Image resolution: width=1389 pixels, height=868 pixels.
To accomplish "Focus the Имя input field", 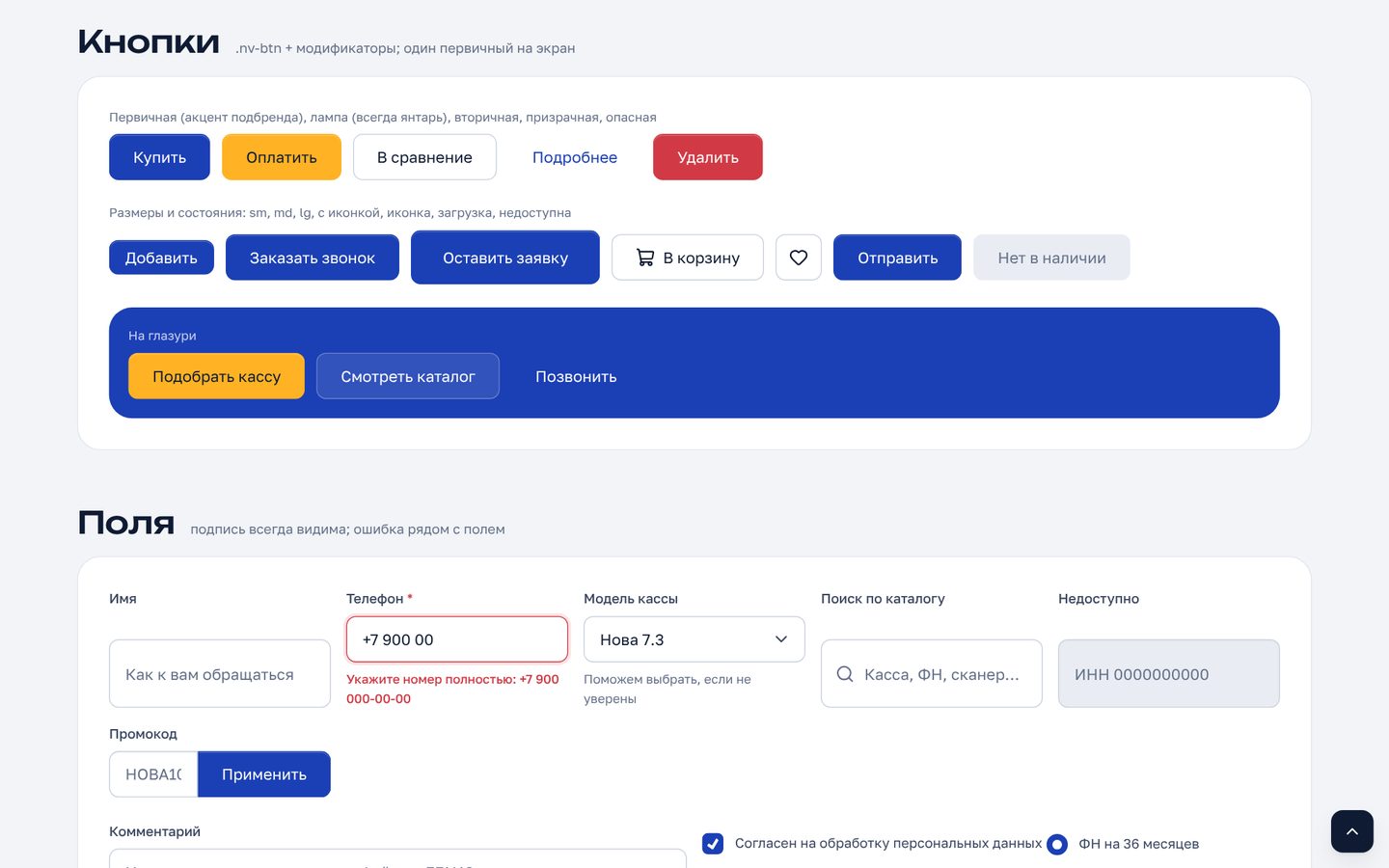I will 220,674.
